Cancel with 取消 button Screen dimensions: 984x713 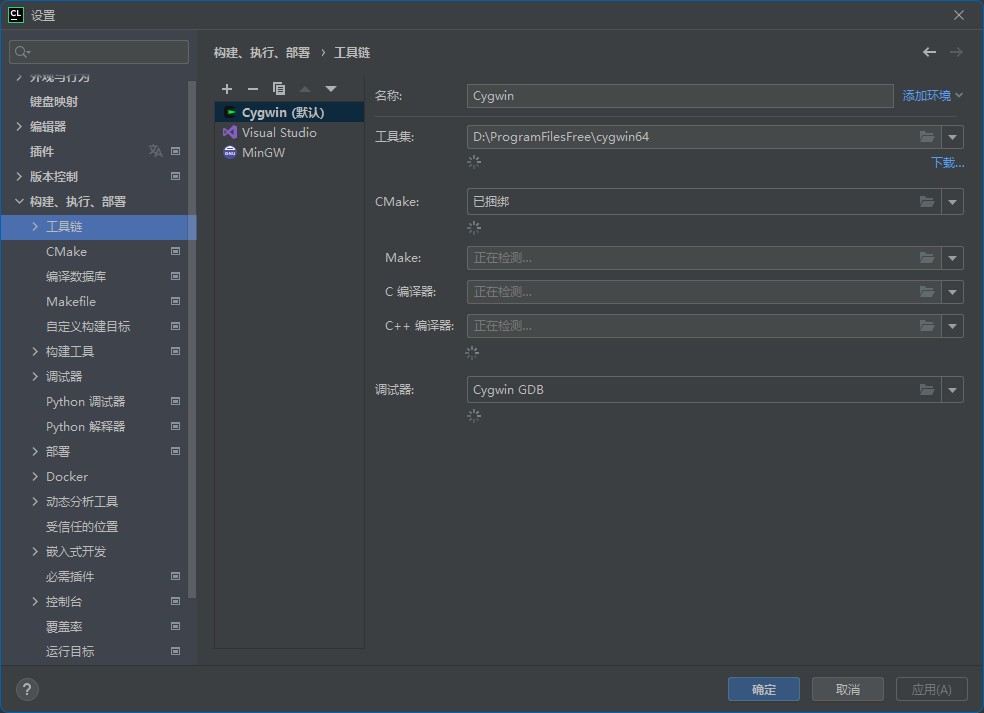pyautogui.click(x=848, y=689)
